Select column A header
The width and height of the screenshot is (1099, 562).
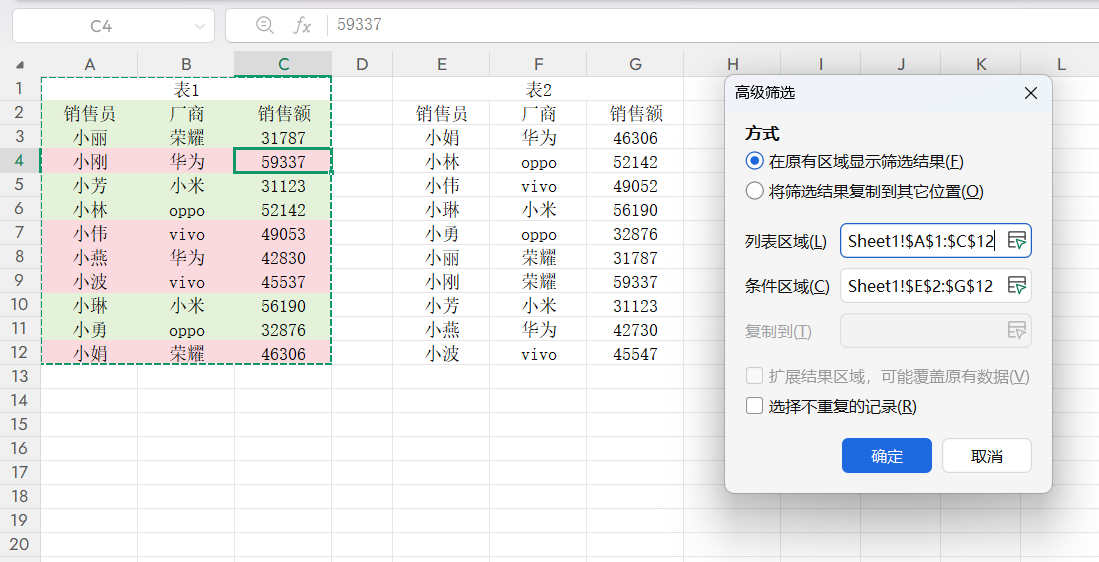[x=90, y=64]
